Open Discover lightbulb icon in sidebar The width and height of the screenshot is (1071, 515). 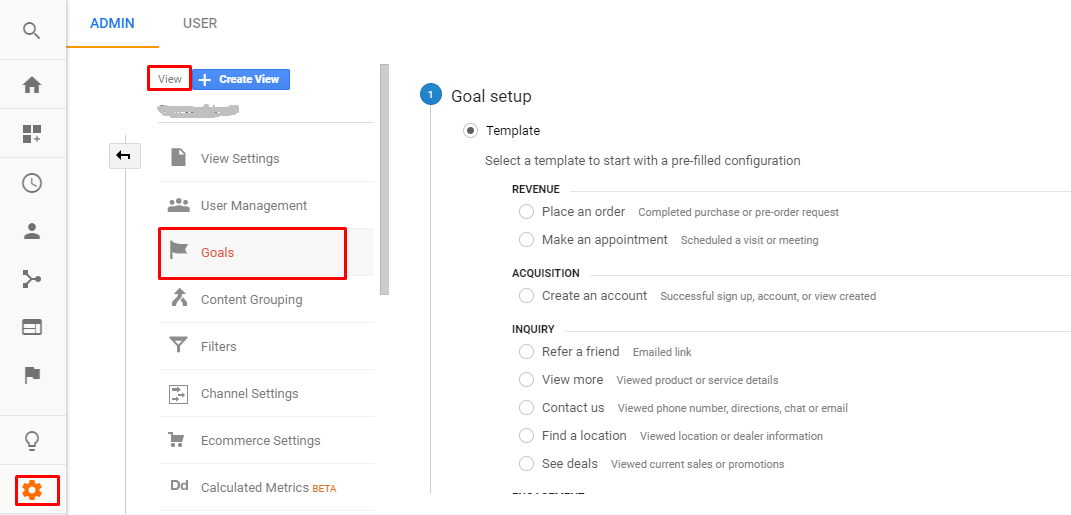(x=32, y=441)
